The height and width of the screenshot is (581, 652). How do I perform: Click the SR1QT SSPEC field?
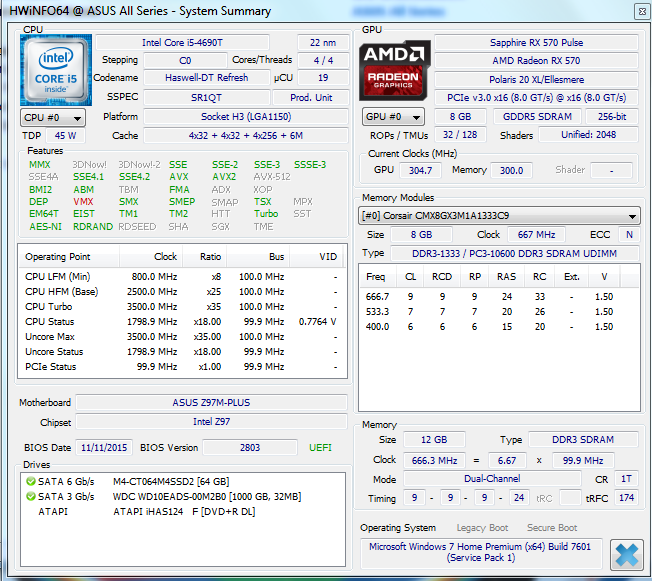coord(206,98)
